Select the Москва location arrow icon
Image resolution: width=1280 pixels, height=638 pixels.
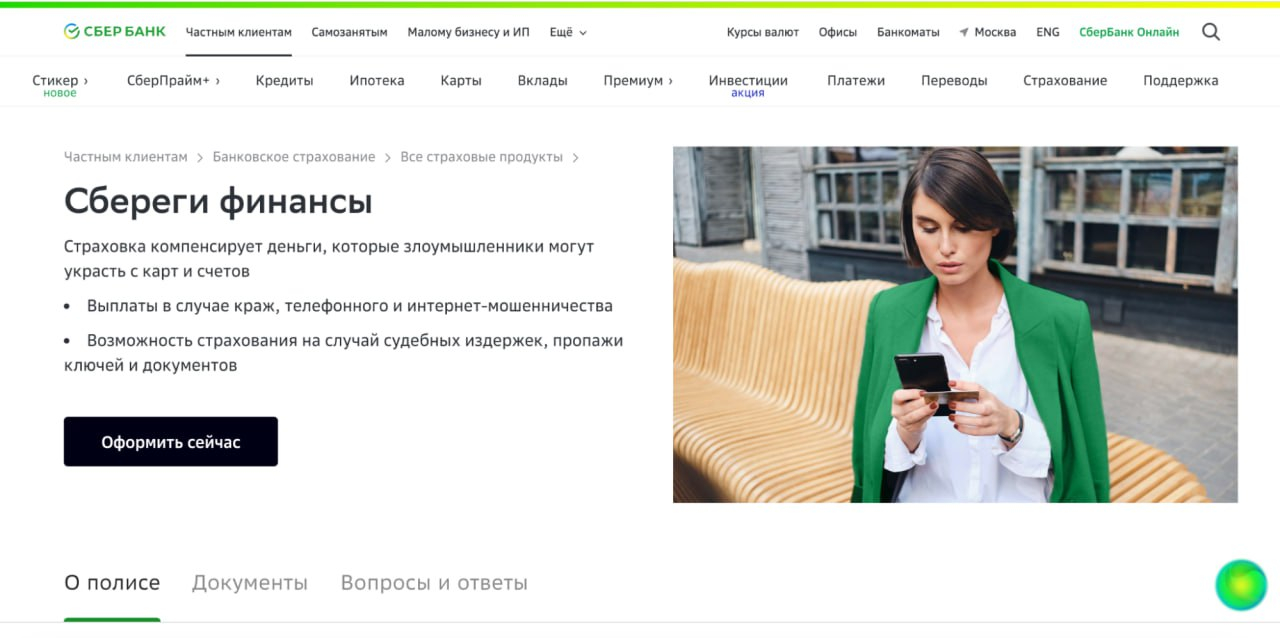point(964,33)
